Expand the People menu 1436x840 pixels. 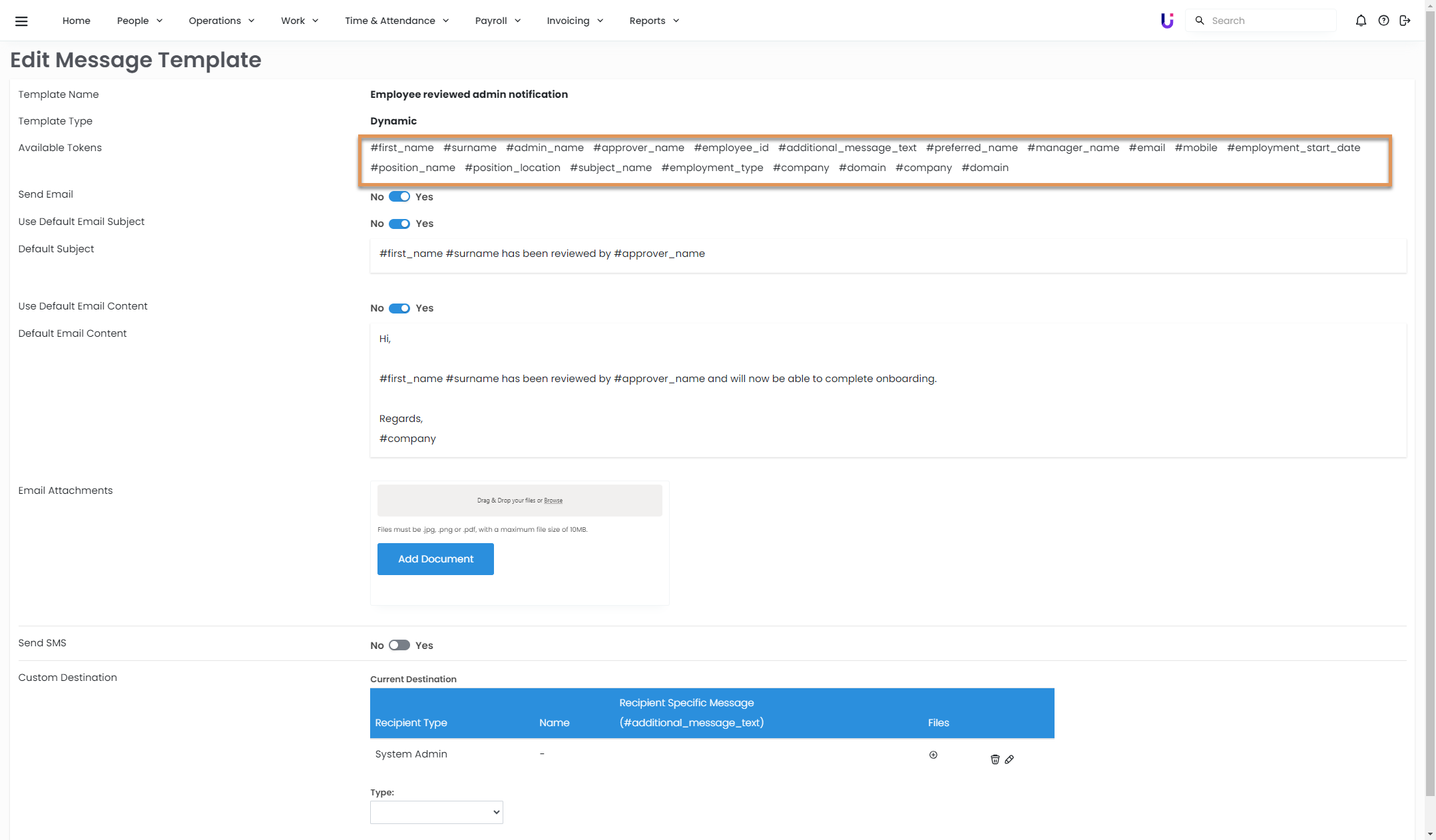pos(139,21)
